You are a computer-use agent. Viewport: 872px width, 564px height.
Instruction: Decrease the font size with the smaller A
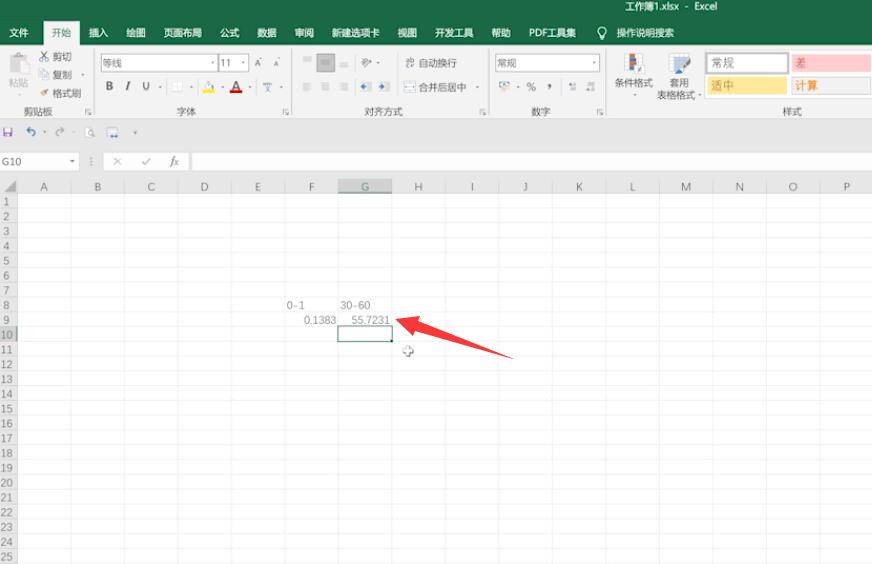point(276,63)
